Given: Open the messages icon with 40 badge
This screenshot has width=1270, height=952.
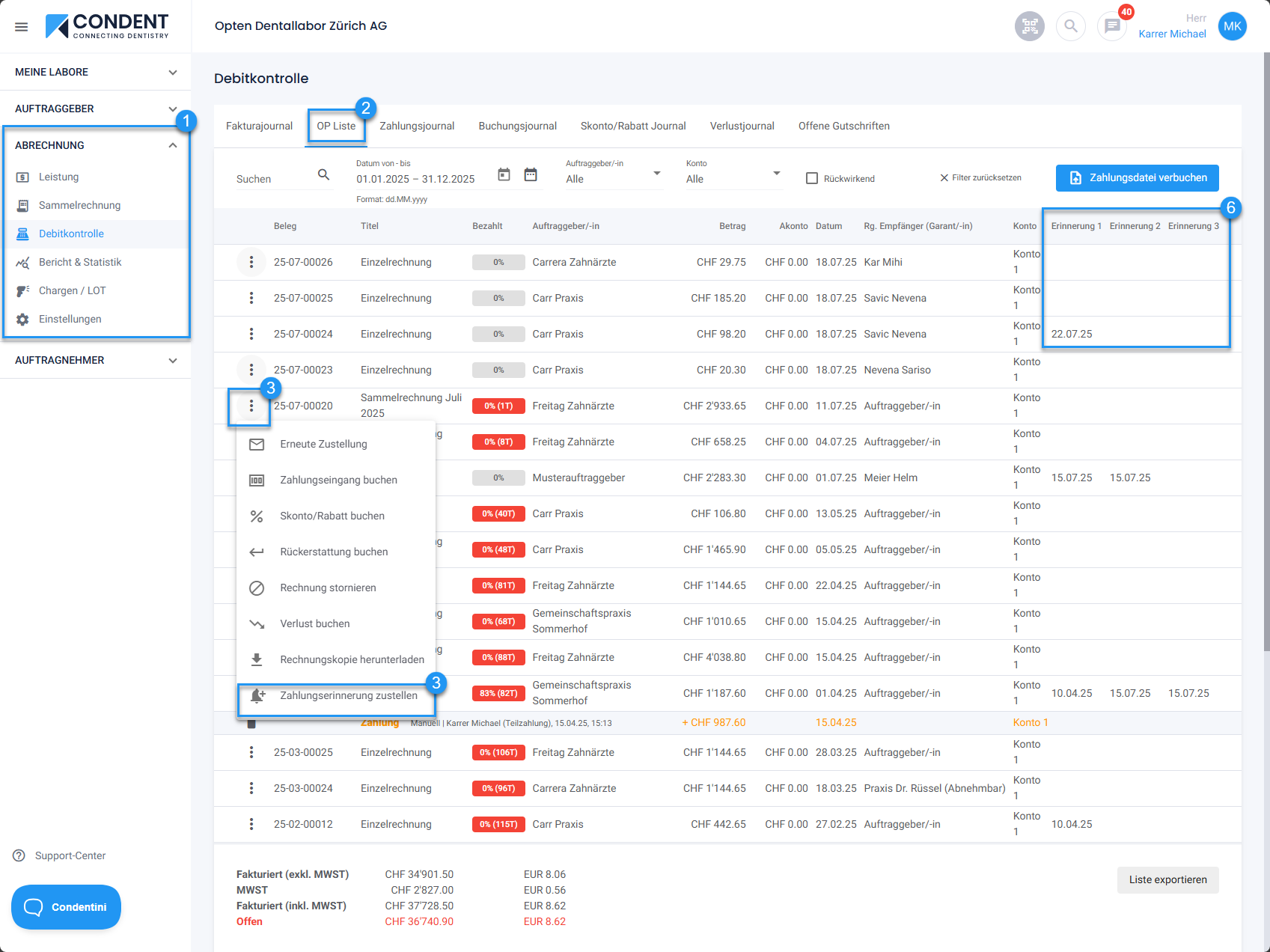Looking at the screenshot, I should click(1112, 27).
